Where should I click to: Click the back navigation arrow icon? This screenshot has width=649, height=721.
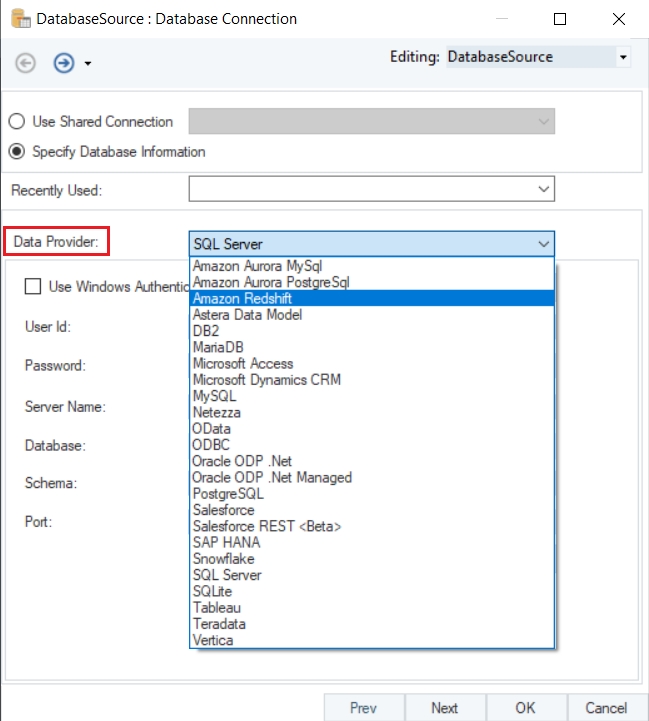(26, 62)
